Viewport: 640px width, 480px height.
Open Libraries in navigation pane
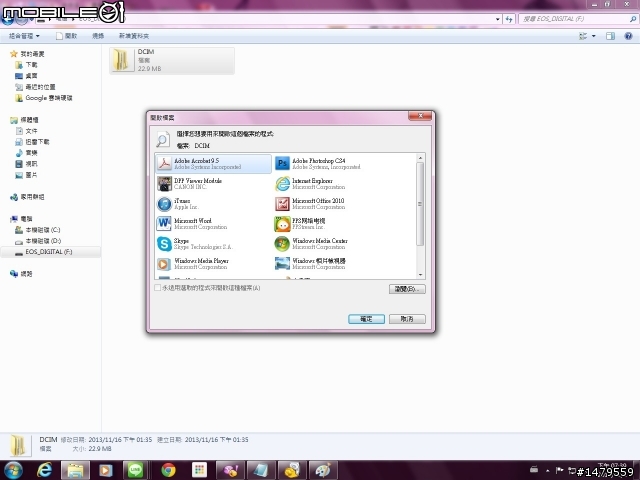point(24,120)
